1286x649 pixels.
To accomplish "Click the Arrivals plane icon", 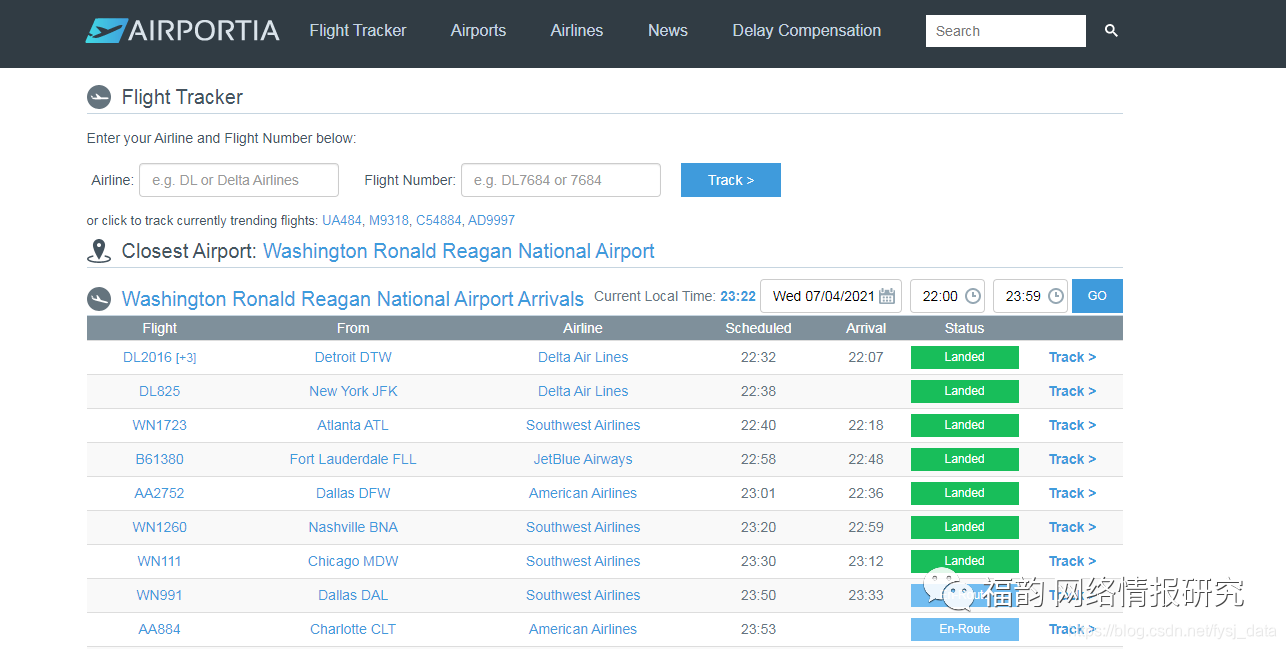I will pos(99,299).
